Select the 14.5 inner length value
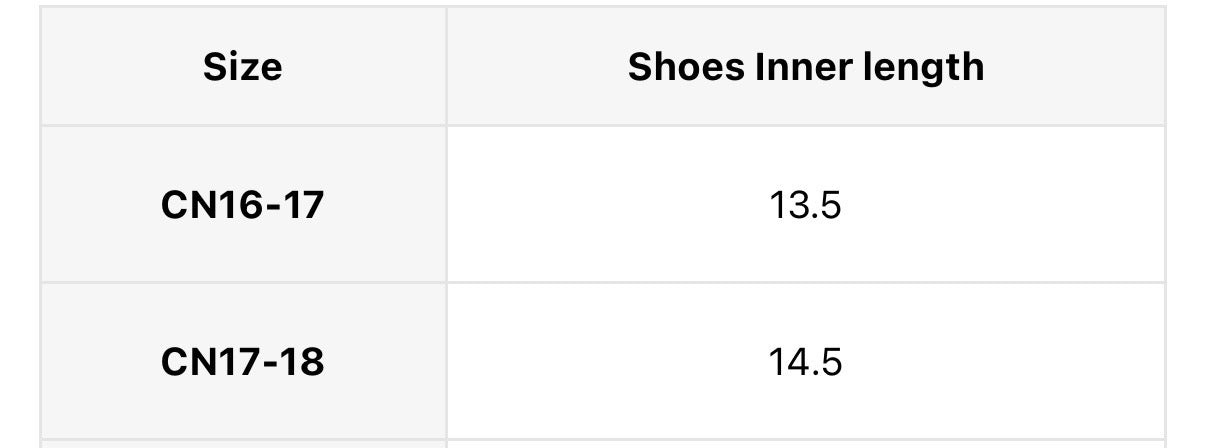The image size is (1206, 448). (x=805, y=361)
